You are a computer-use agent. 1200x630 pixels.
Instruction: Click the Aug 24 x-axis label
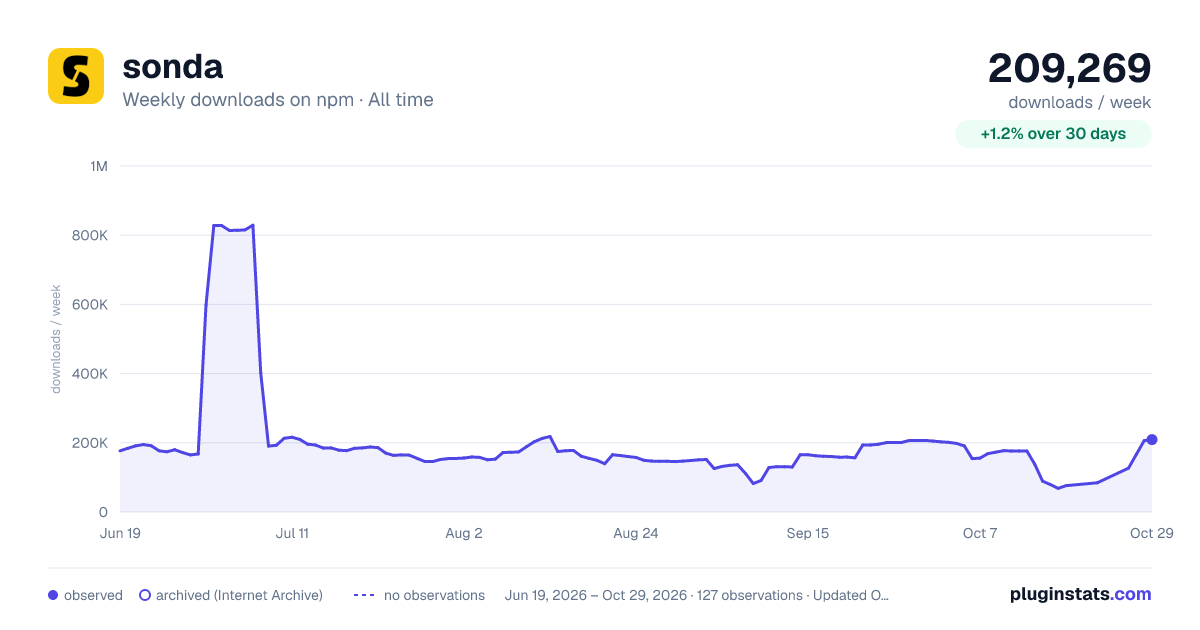[636, 533]
